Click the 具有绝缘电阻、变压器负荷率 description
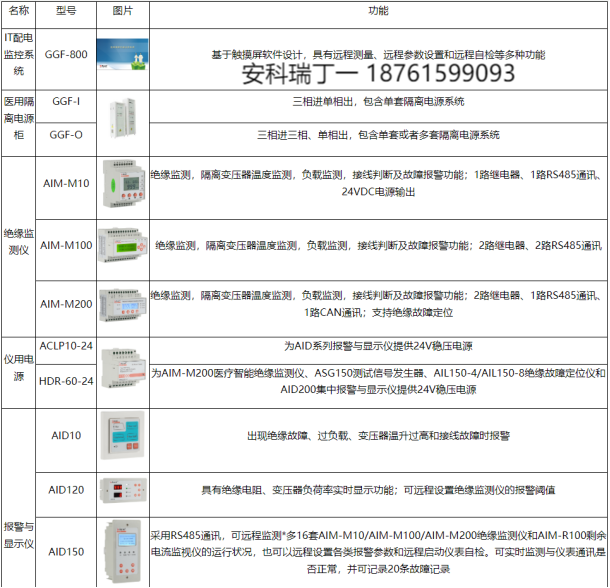Screen dimensions: 610x588 click(x=379, y=490)
